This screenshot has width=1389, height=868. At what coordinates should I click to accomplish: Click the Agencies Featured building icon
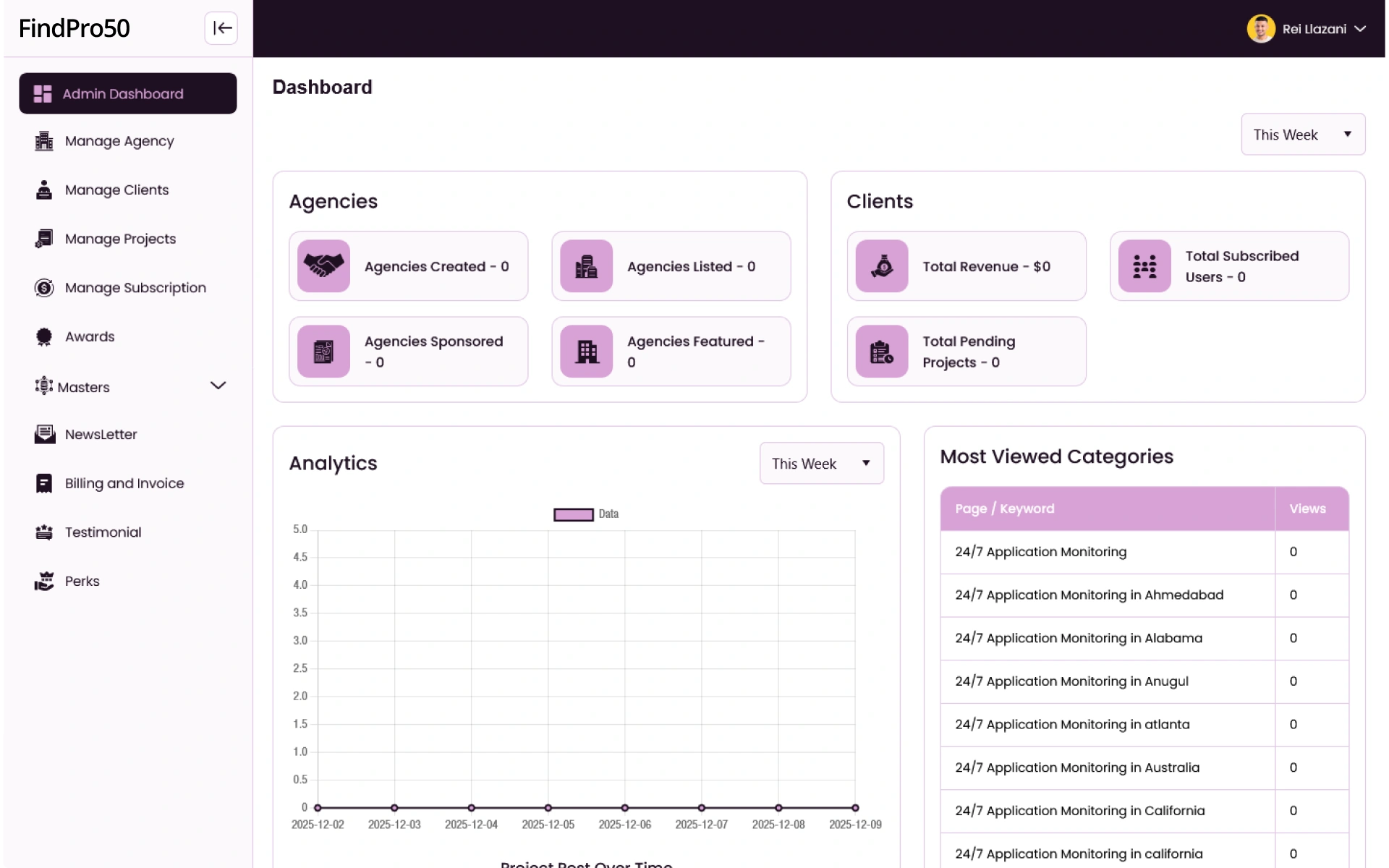586,352
